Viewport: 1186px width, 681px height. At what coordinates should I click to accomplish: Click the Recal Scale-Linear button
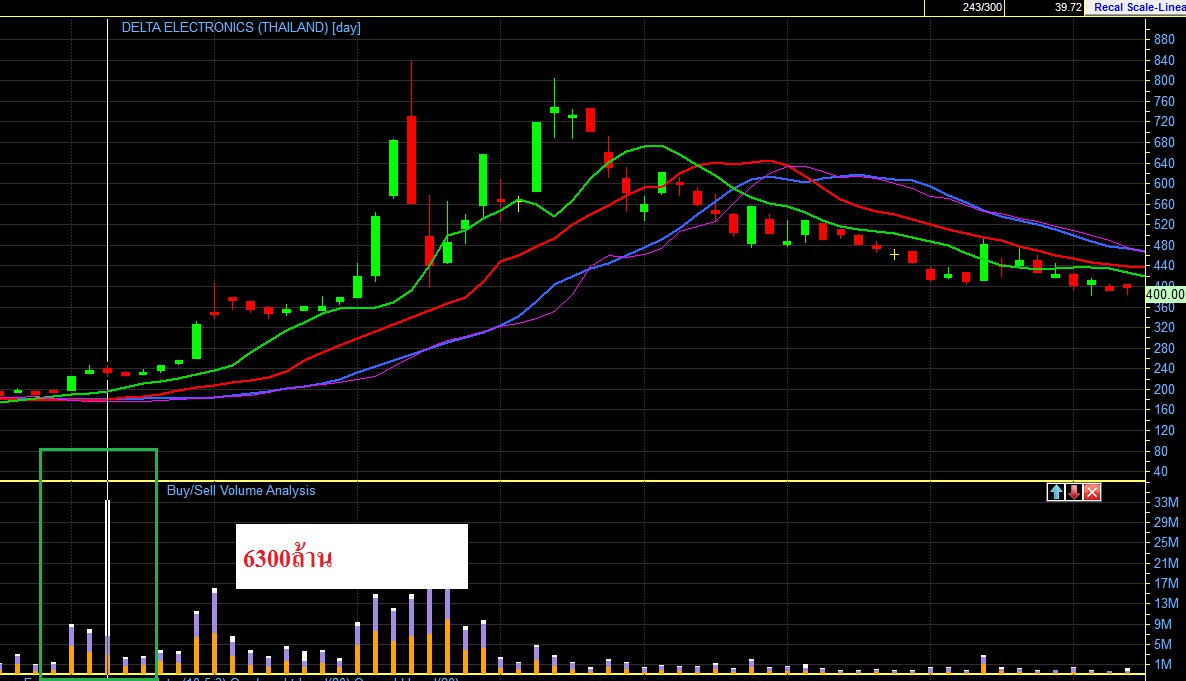pos(1135,8)
